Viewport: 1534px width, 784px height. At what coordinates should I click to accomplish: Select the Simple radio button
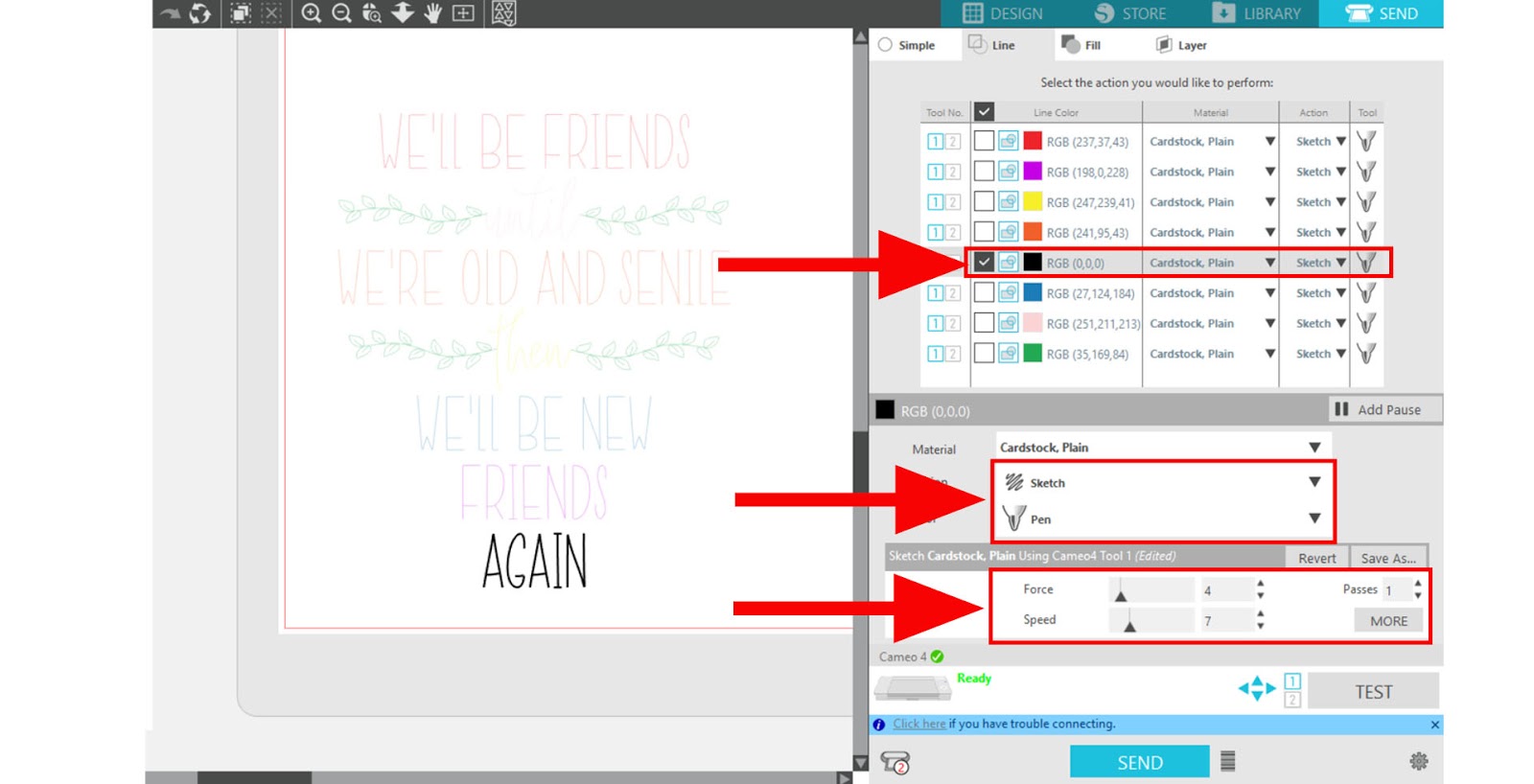tap(885, 45)
